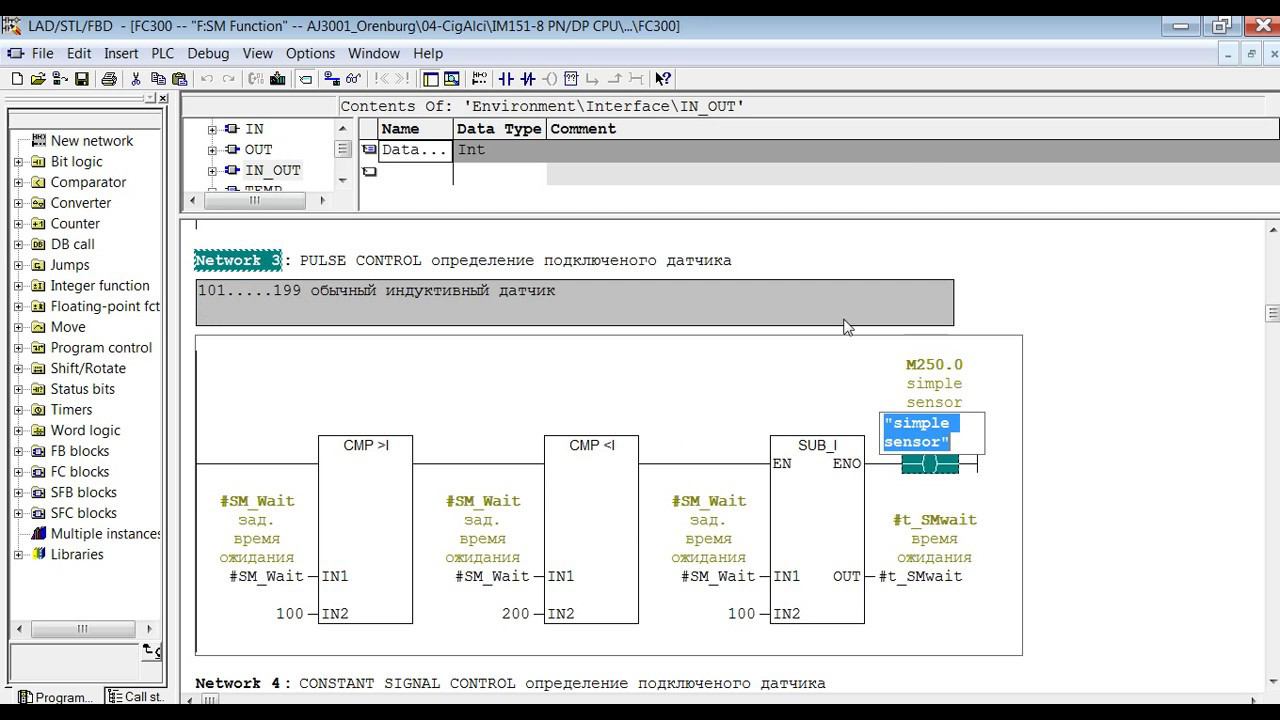Click the catalog pane horizontal scrollbar
Viewport: 1280px width, 720px height.
point(82,629)
